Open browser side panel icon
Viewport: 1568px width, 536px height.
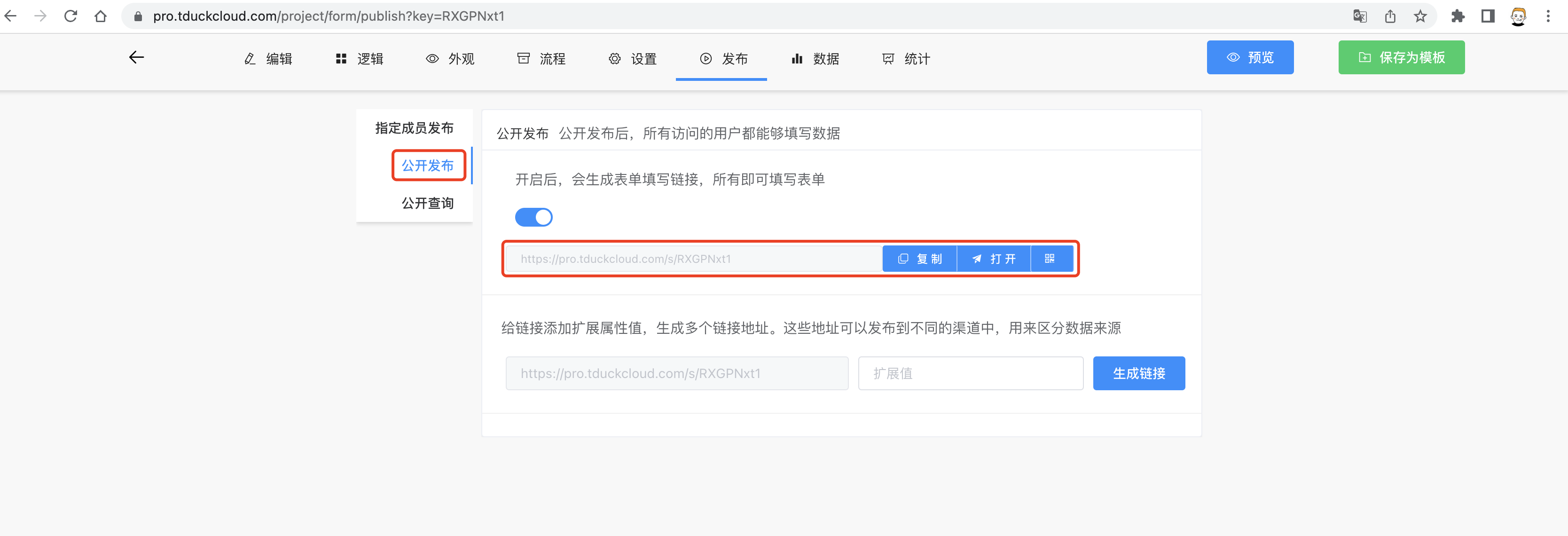coord(1488,16)
